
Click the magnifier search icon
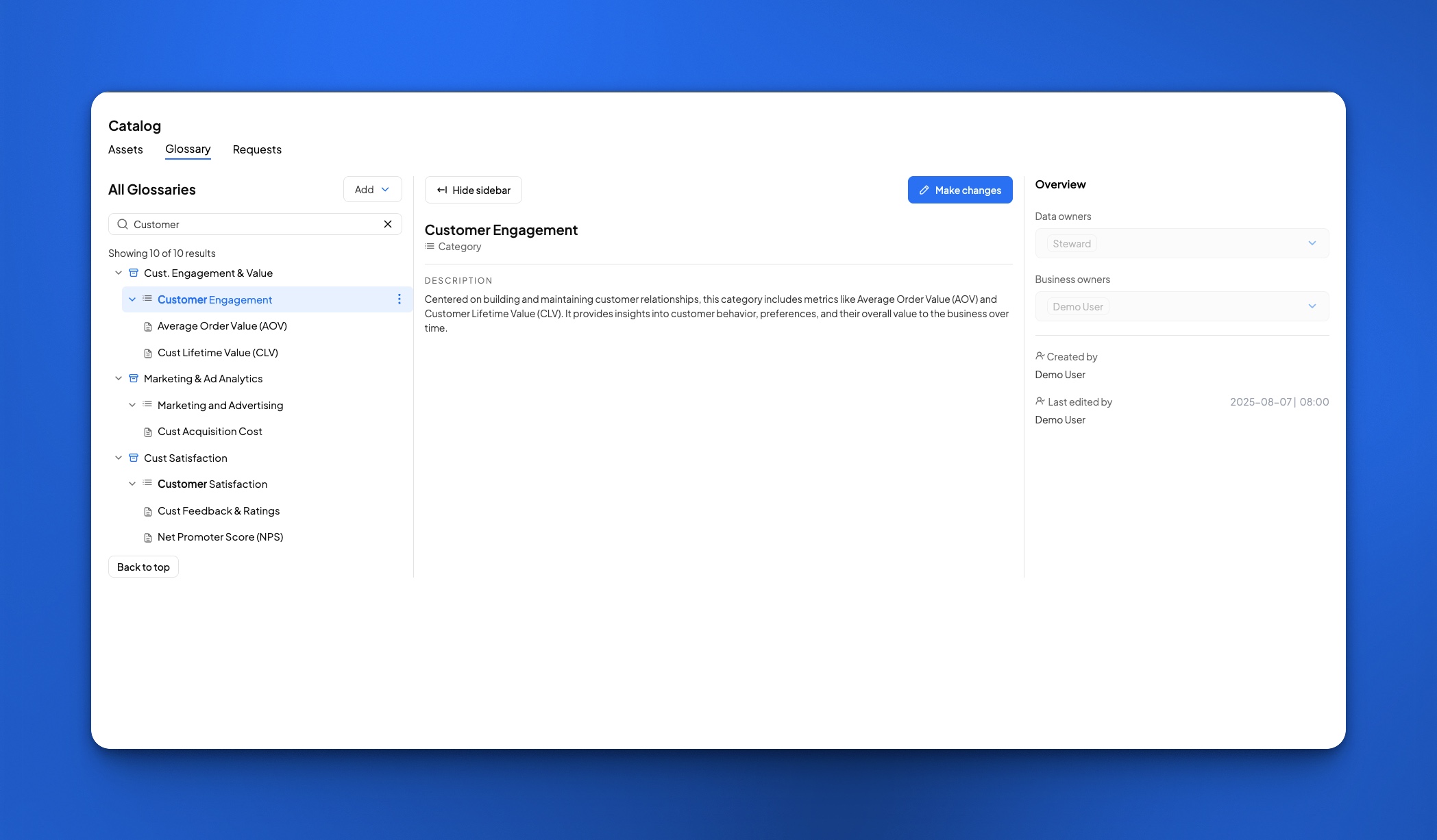point(123,224)
